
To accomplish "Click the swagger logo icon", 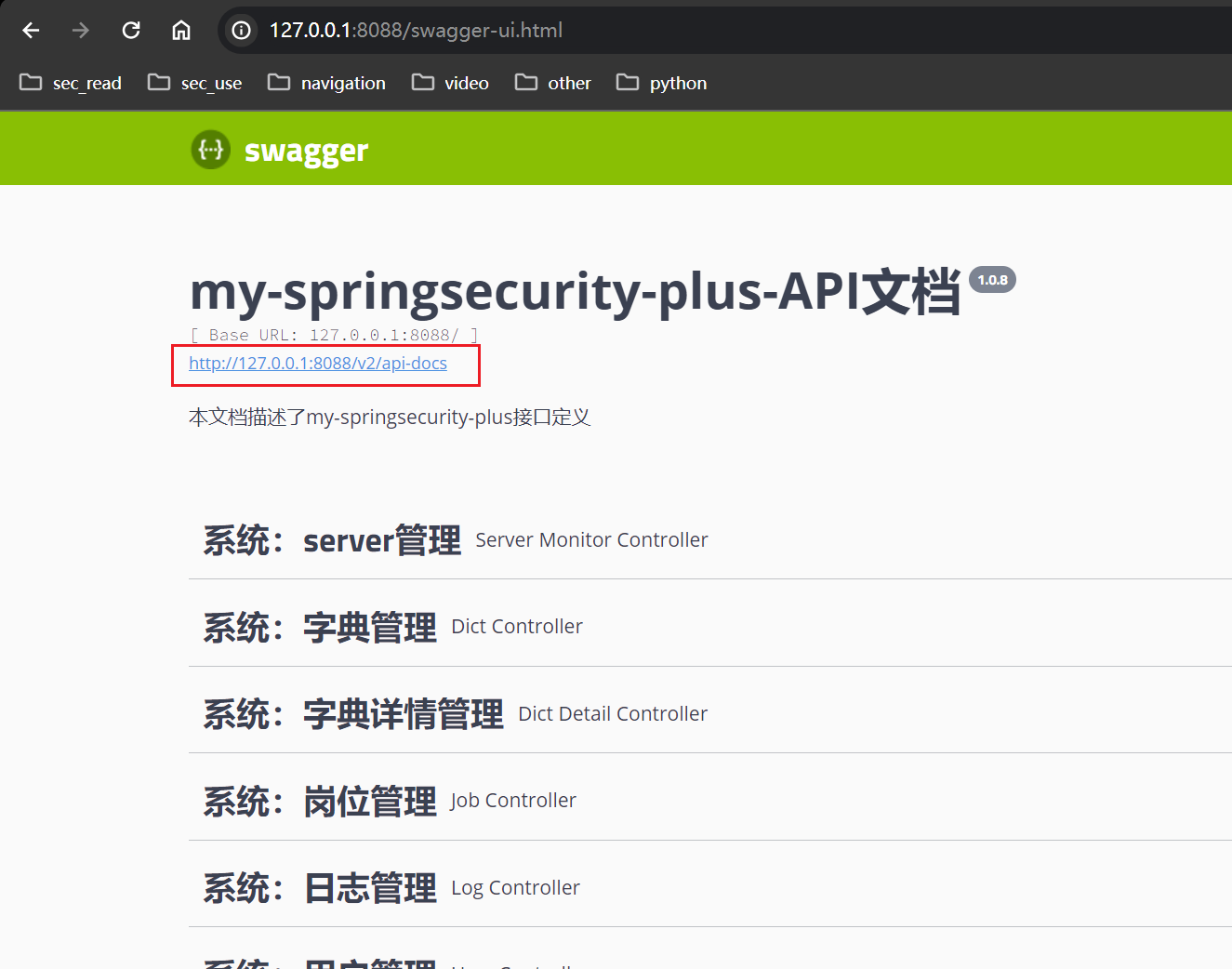I will click(211, 149).
